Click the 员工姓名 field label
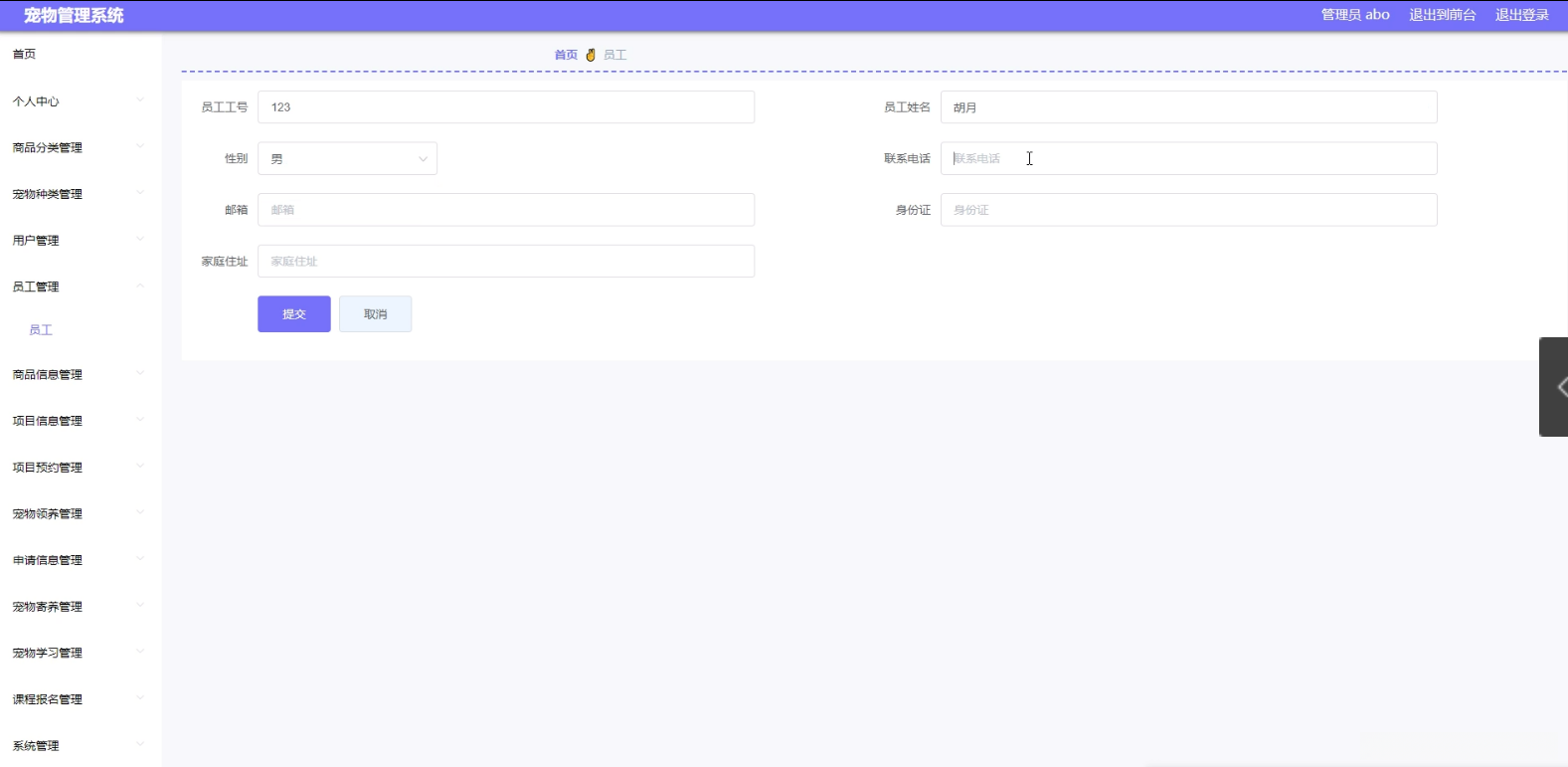The width and height of the screenshot is (1568, 767). click(x=907, y=107)
